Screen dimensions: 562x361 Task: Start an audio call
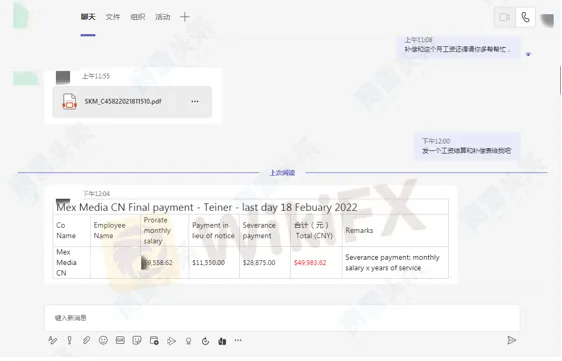[x=525, y=17]
